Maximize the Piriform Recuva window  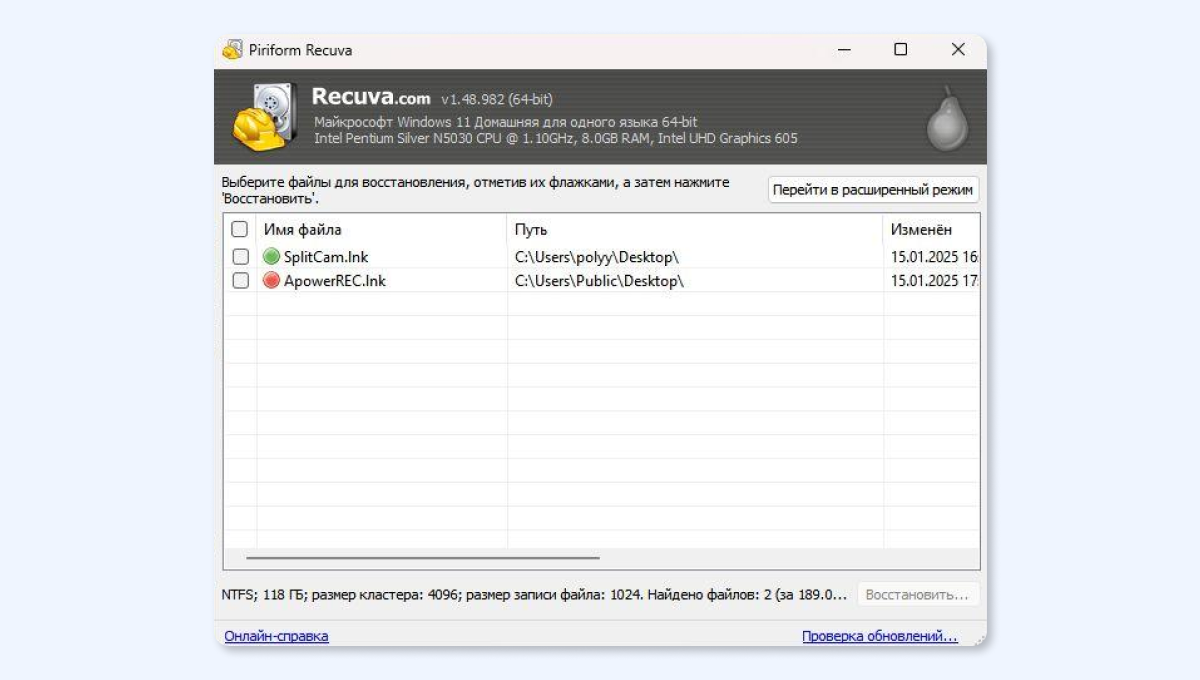pos(901,50)
